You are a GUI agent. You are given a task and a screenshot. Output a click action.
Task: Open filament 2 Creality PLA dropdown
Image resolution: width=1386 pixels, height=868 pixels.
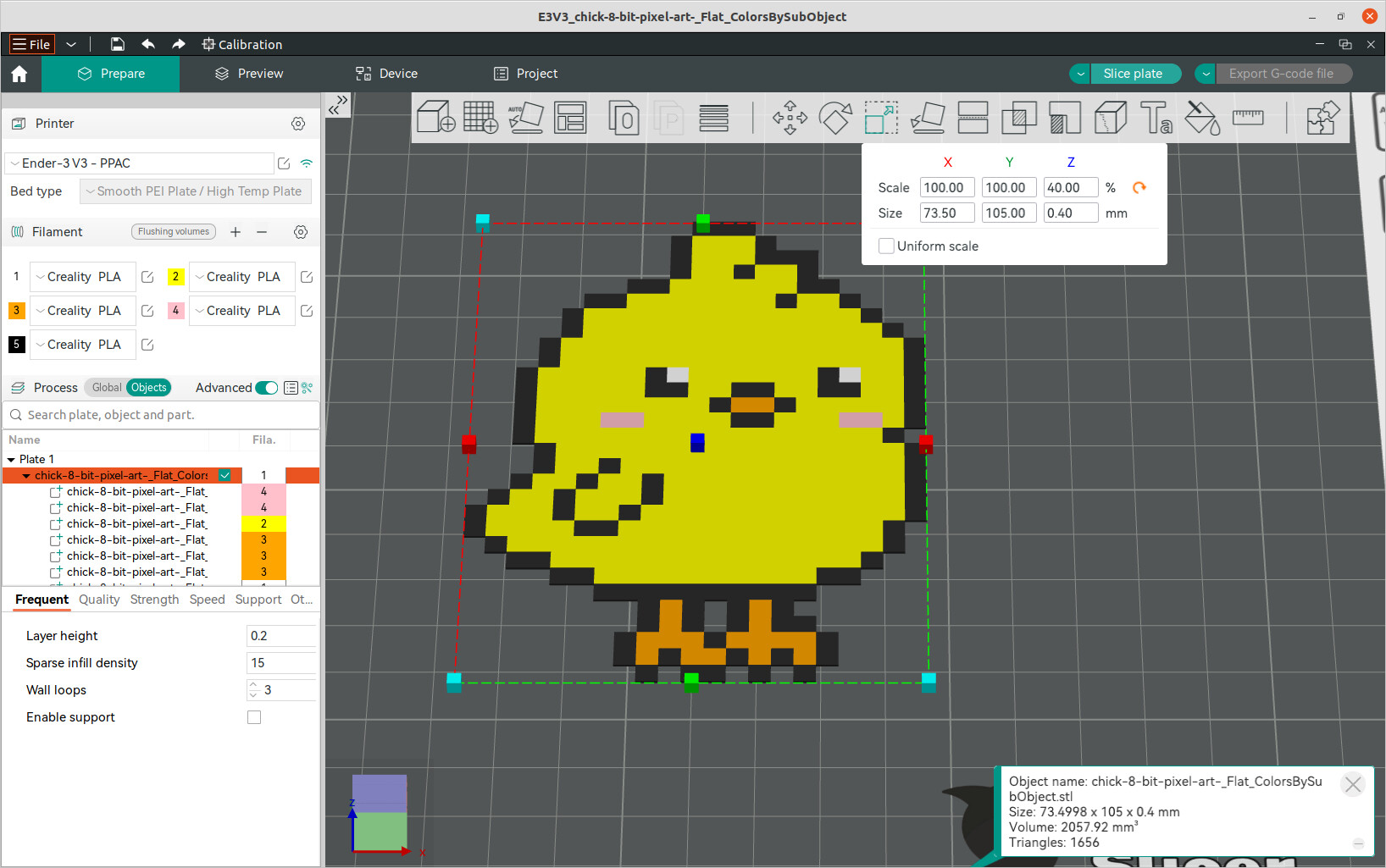[241, 277]
